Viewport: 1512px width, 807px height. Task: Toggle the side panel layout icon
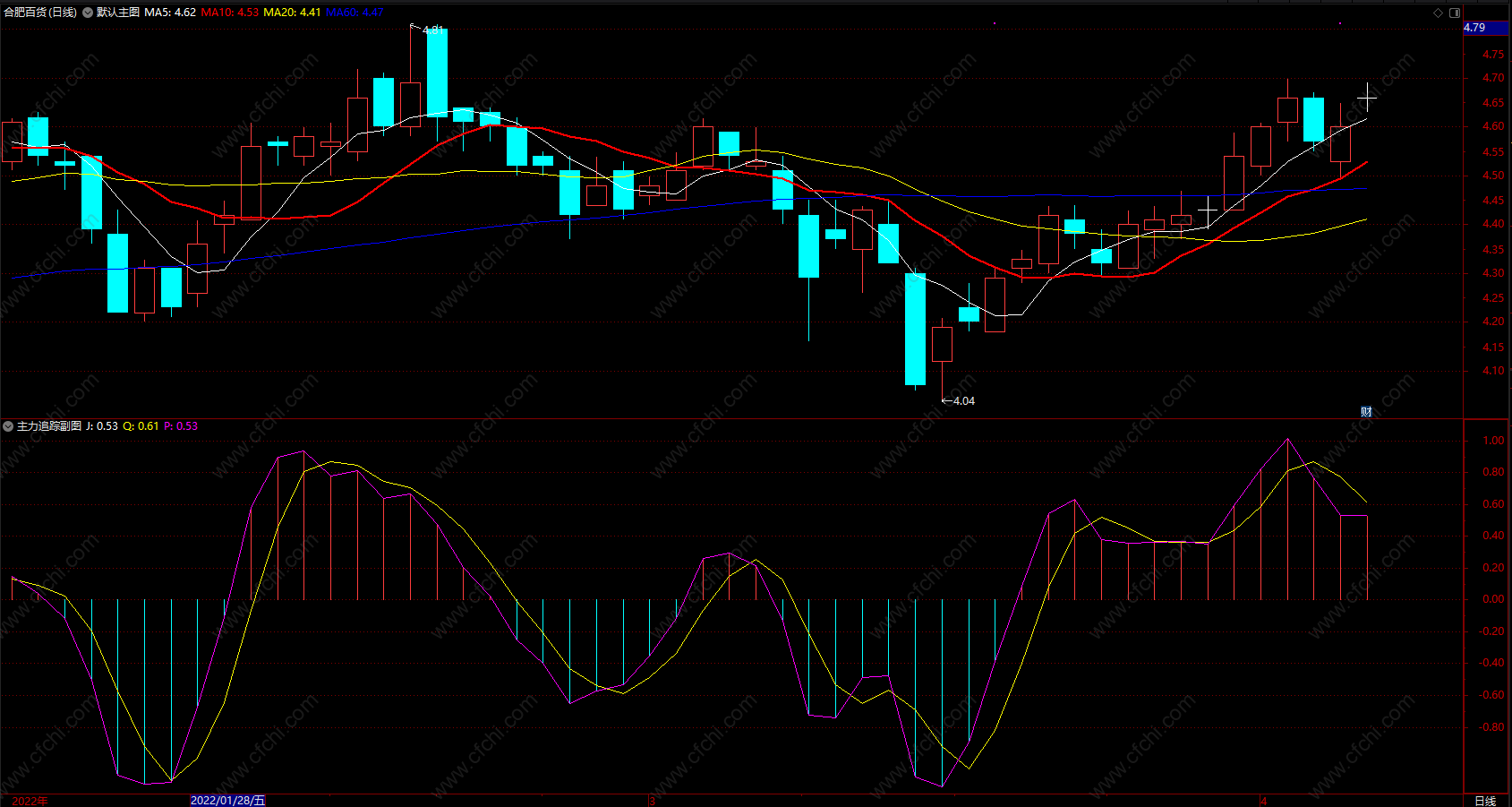[x=1455, y=13]
